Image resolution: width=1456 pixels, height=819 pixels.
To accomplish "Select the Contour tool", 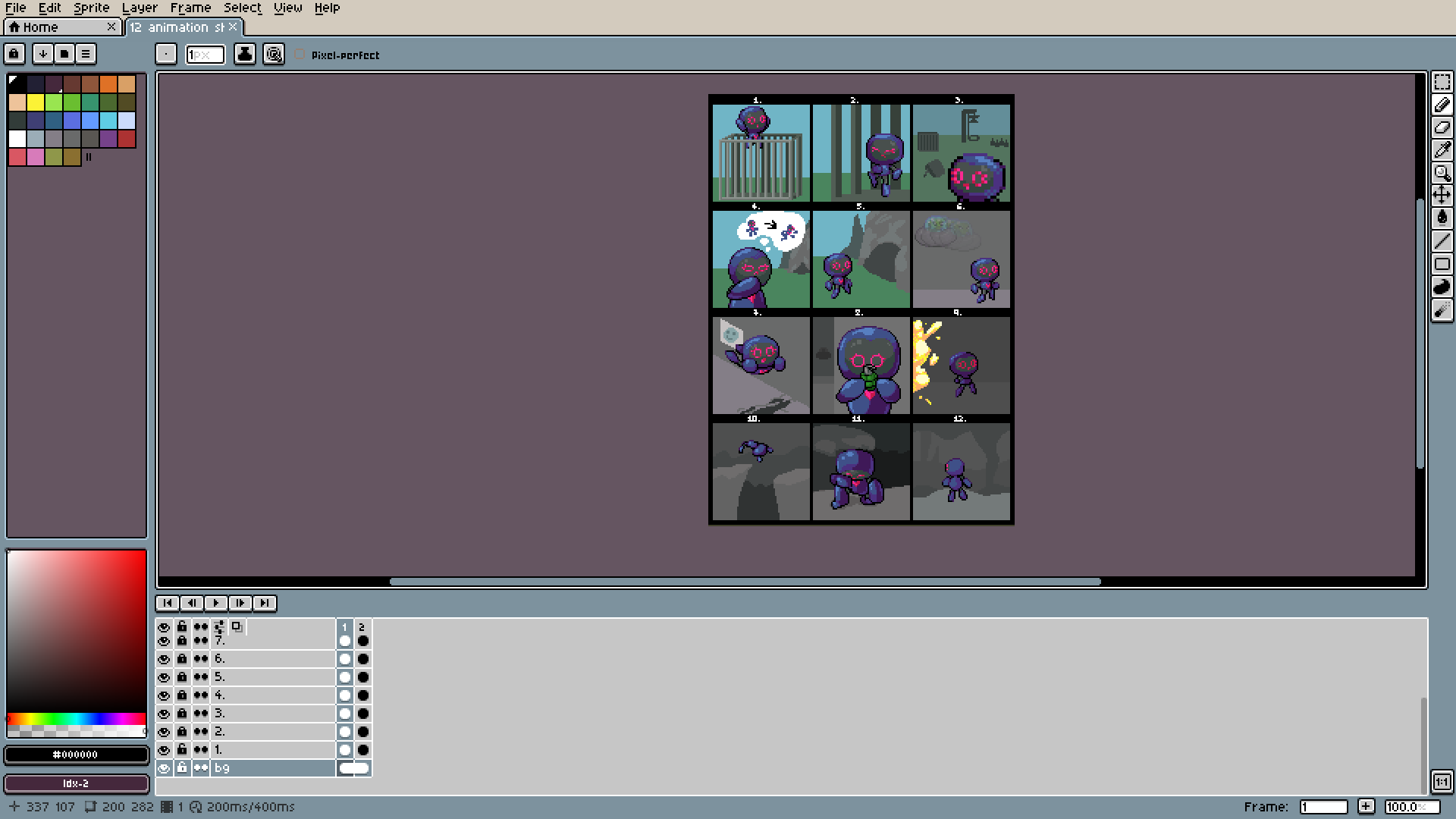I will [x=1442, y=287].
